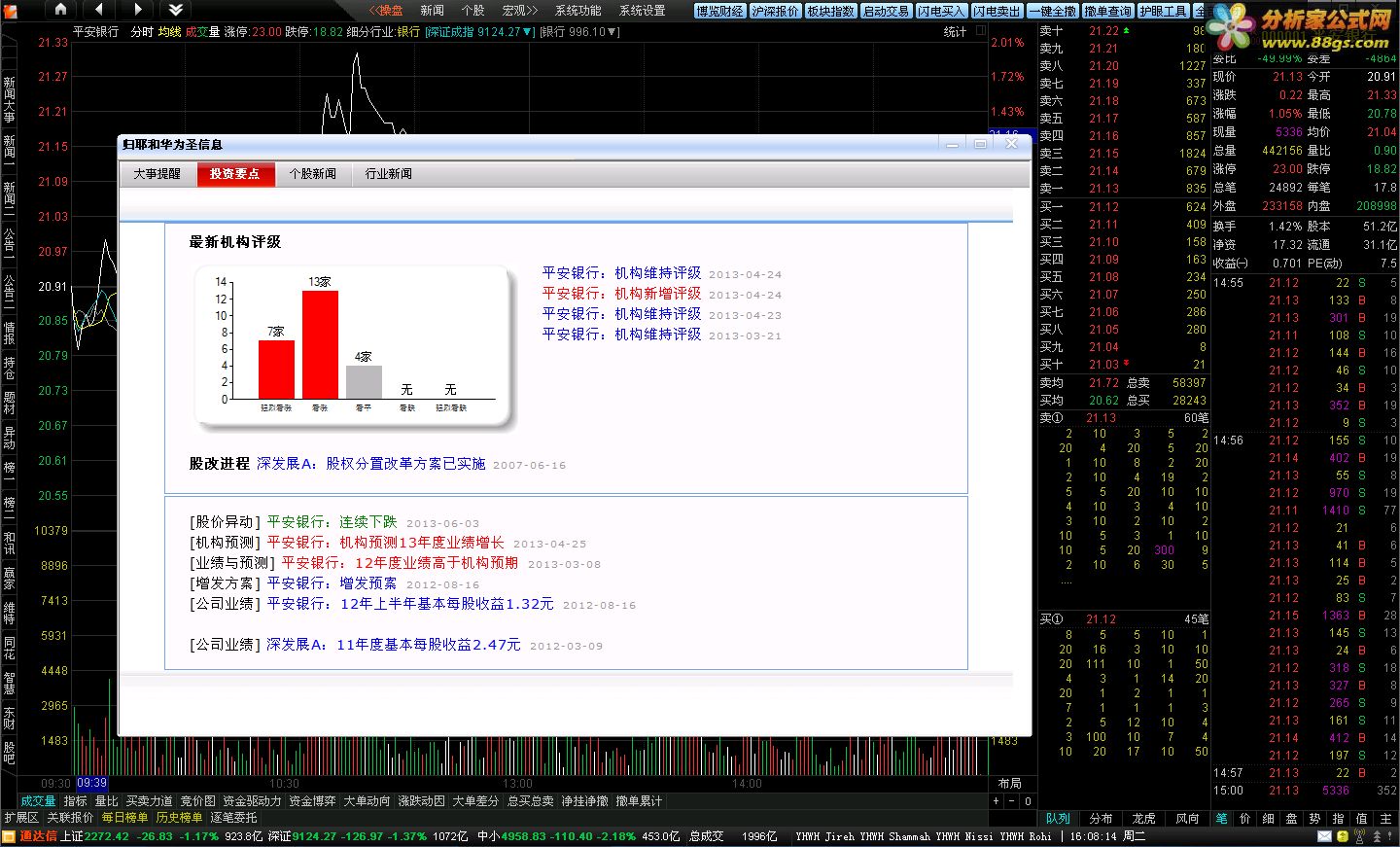
Task: Select the 量比 indicator tab
Action: tap(106, 801)
